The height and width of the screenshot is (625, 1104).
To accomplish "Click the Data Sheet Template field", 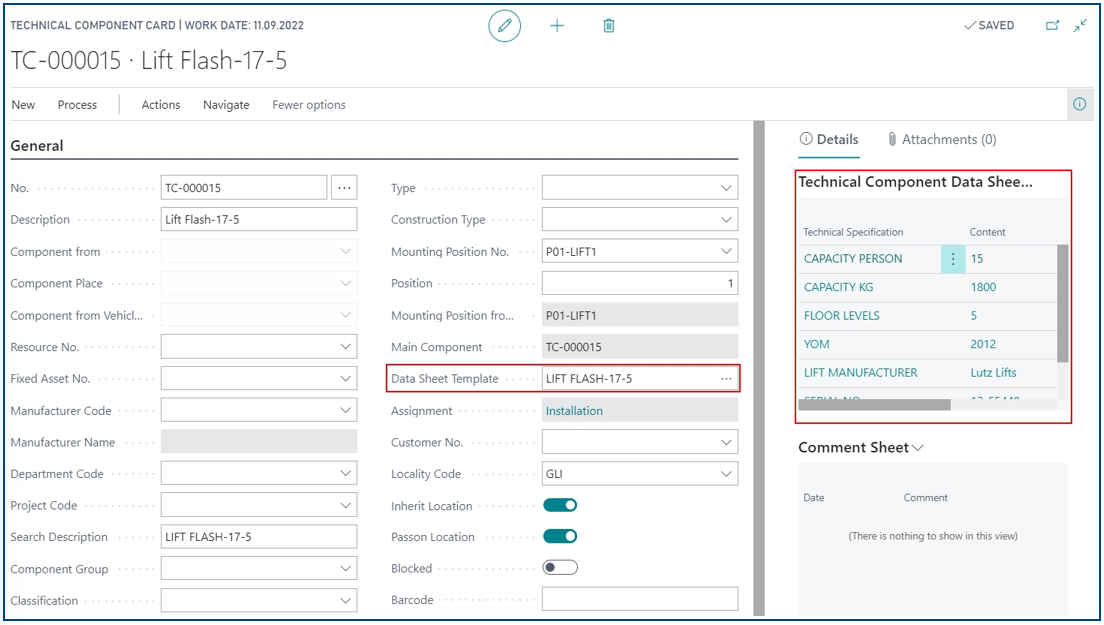I will click(639, 379).
